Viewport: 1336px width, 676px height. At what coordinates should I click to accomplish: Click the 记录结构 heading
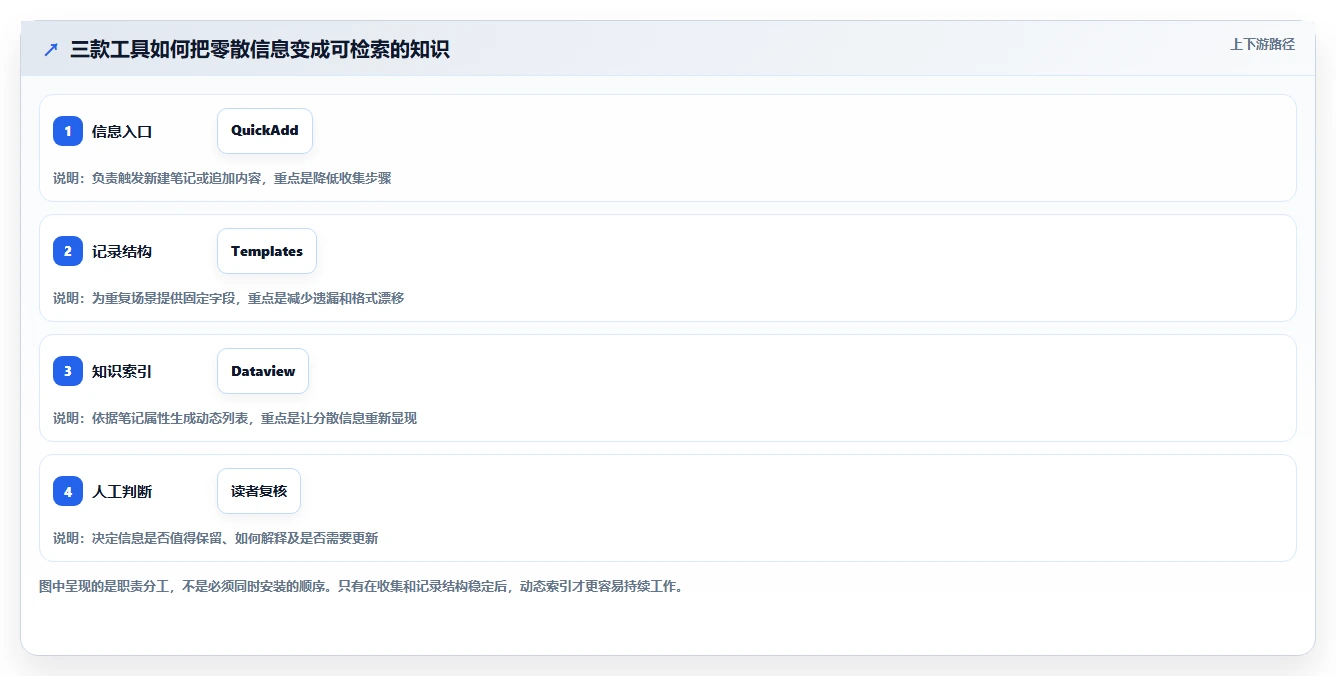pos(122,251)
